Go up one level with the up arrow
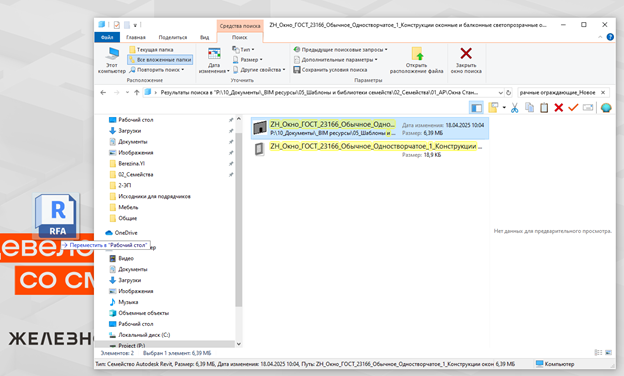Viewport: 624px width, 376px height. 136,92
